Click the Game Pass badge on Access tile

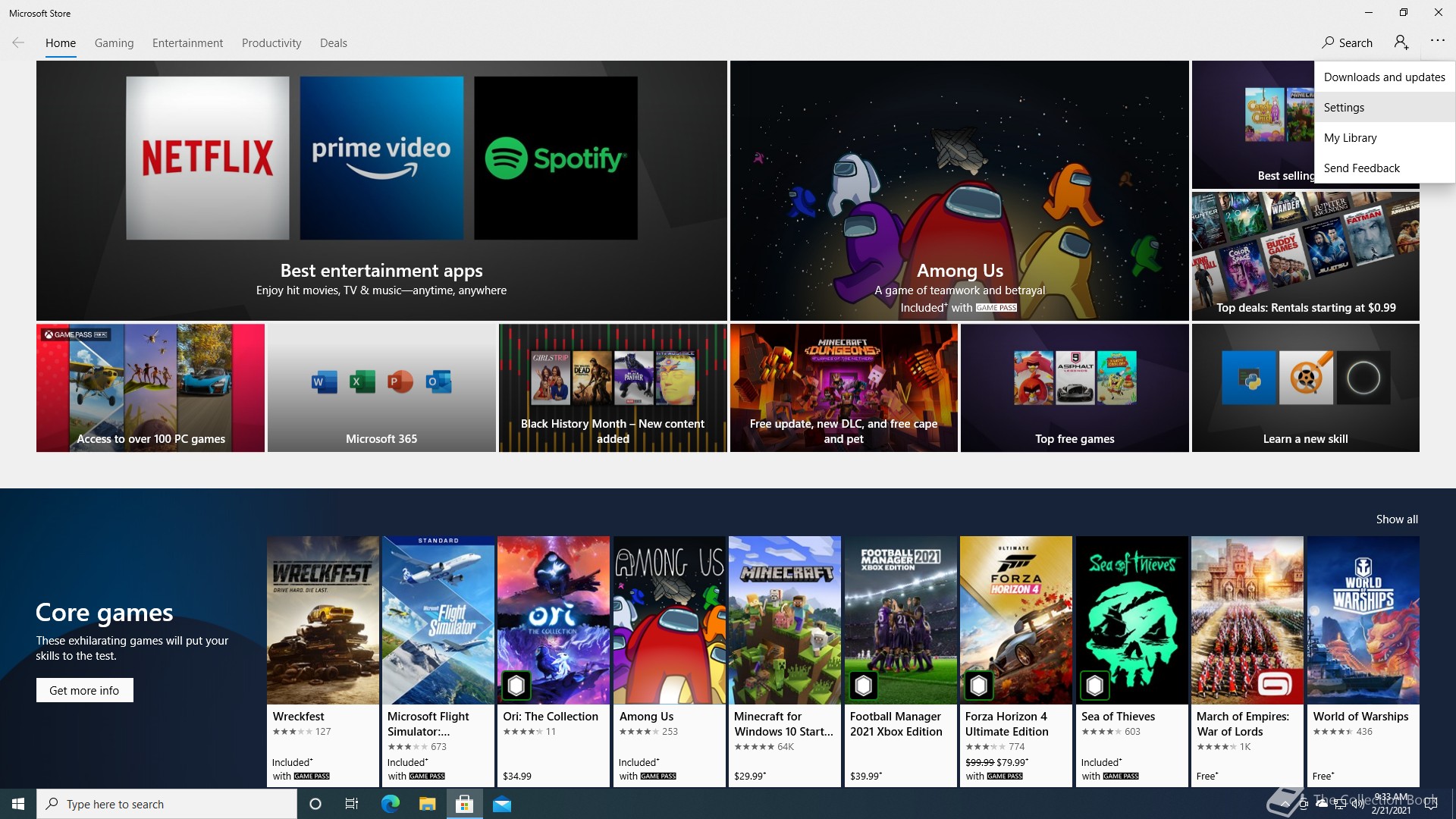click(76, 334)
